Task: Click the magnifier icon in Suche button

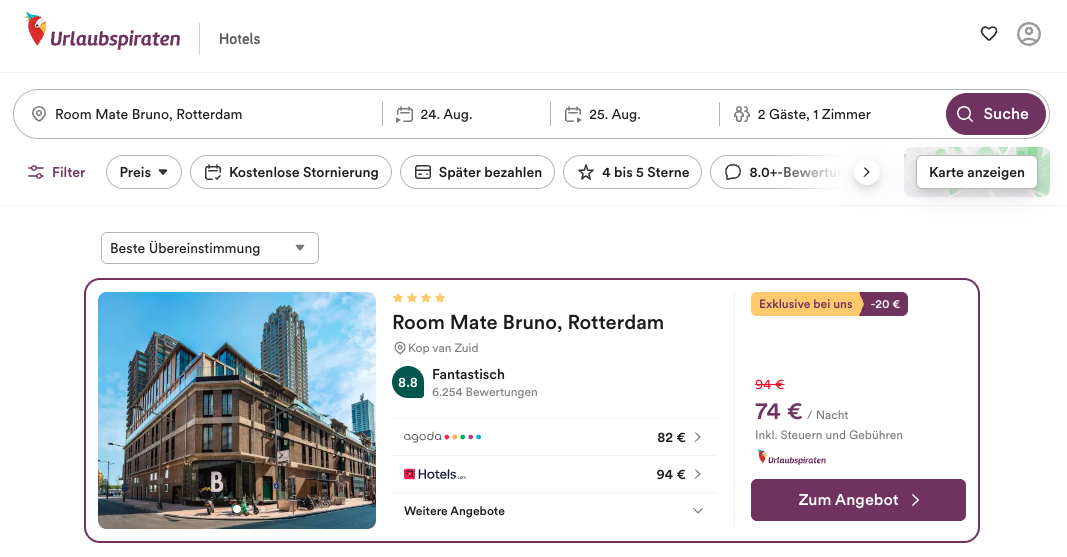Action: pos(965,114)
